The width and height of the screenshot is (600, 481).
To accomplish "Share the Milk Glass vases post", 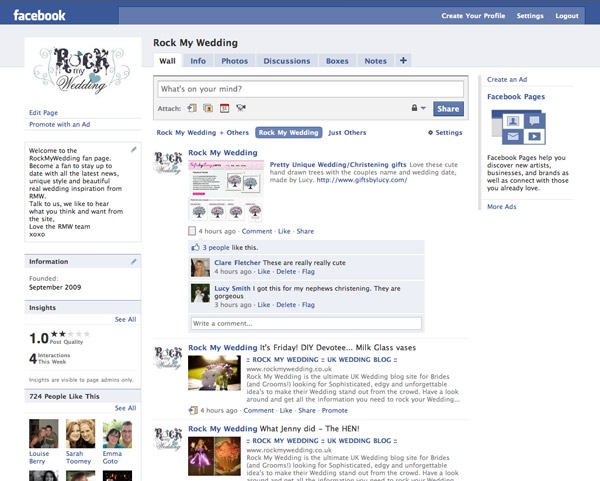I will 307,410.
